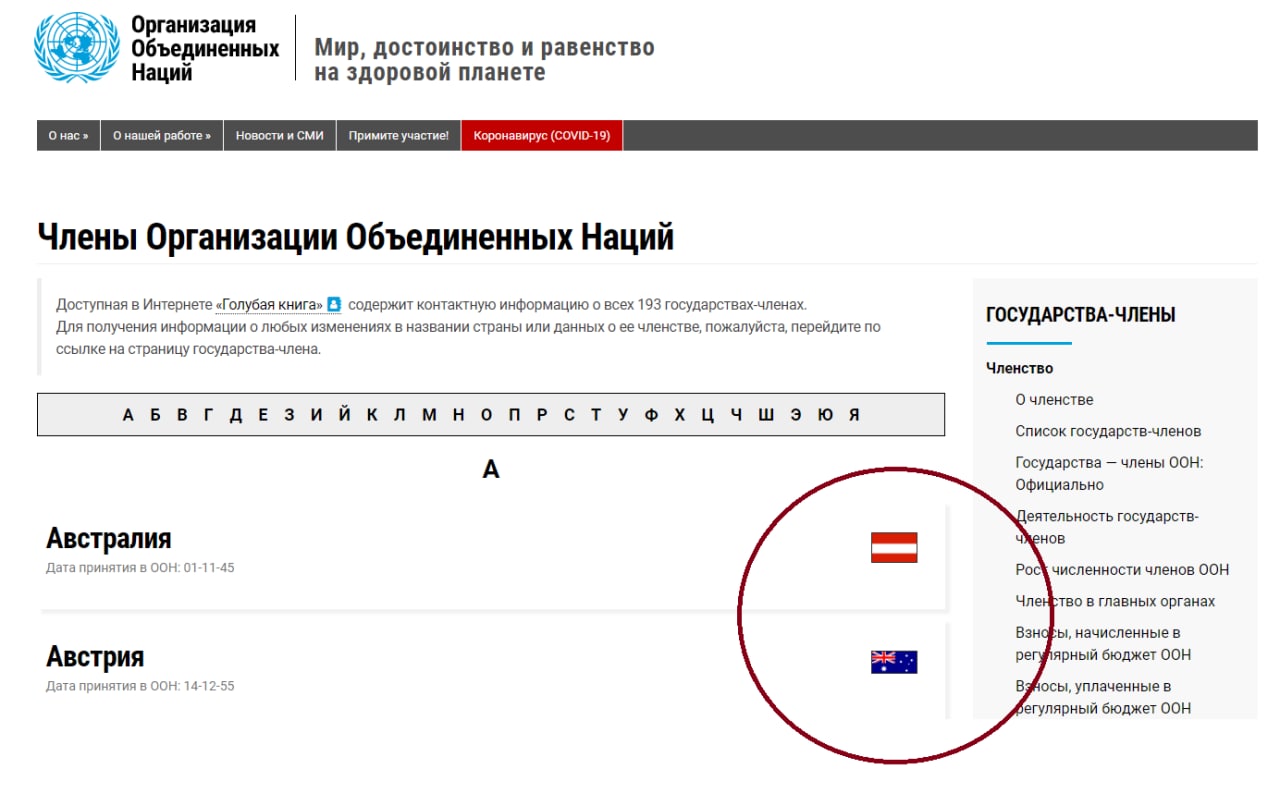Jump to letter Х in alphabet bar

point(679,415)
